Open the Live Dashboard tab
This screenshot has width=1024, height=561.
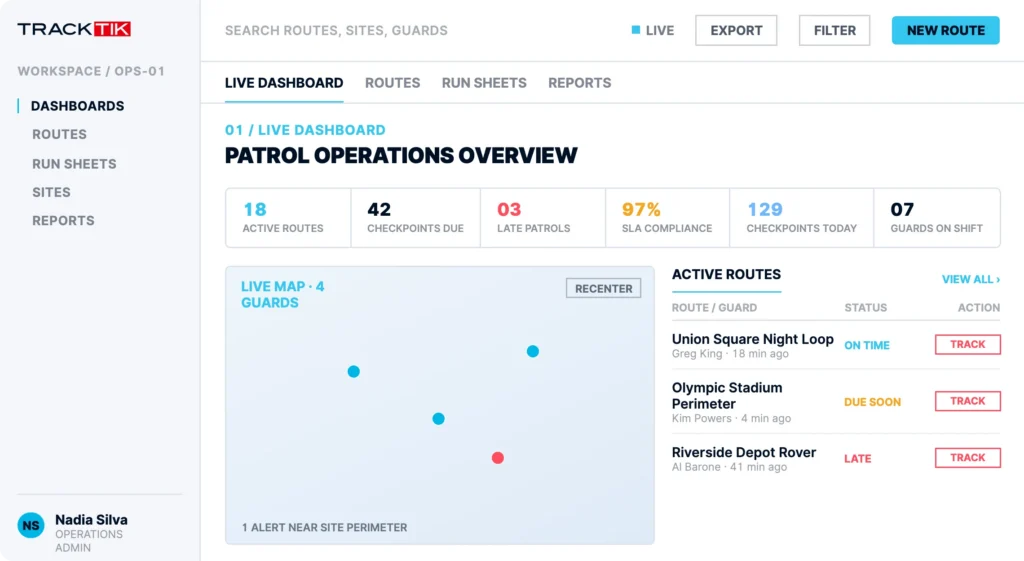pyautogui.click(x=284, y=83)
